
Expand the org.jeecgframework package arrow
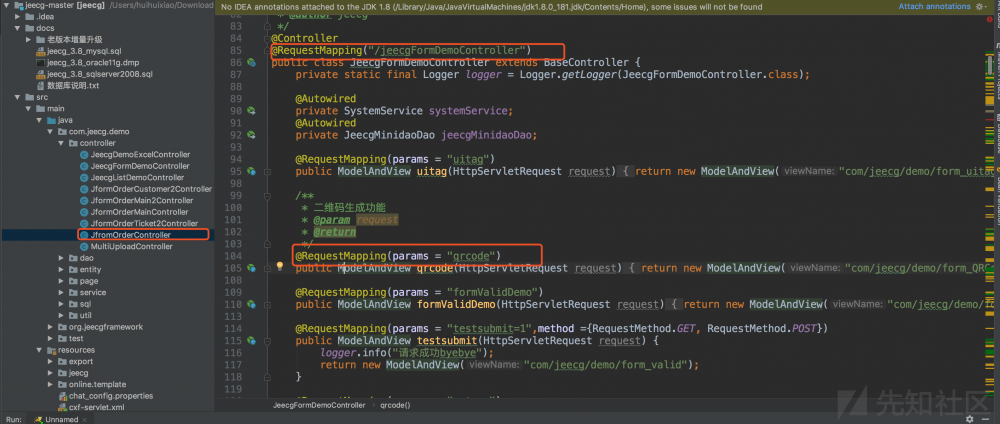tap(50, 326)
